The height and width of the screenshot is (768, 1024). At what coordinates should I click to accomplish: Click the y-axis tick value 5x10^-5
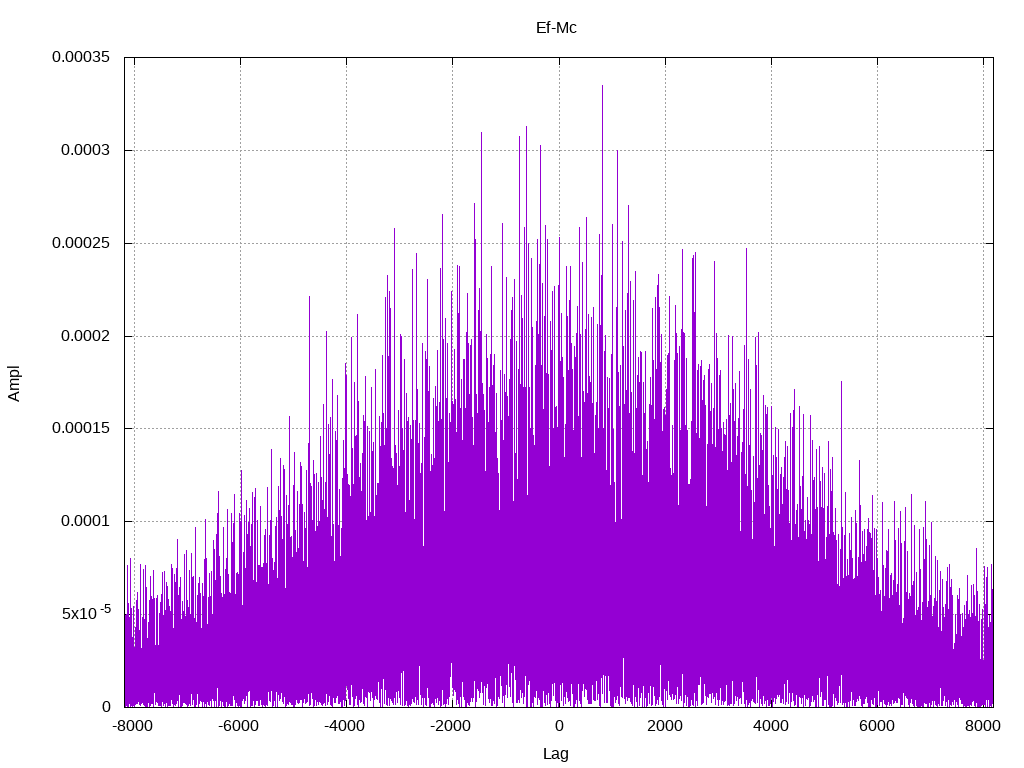(86, 613)
